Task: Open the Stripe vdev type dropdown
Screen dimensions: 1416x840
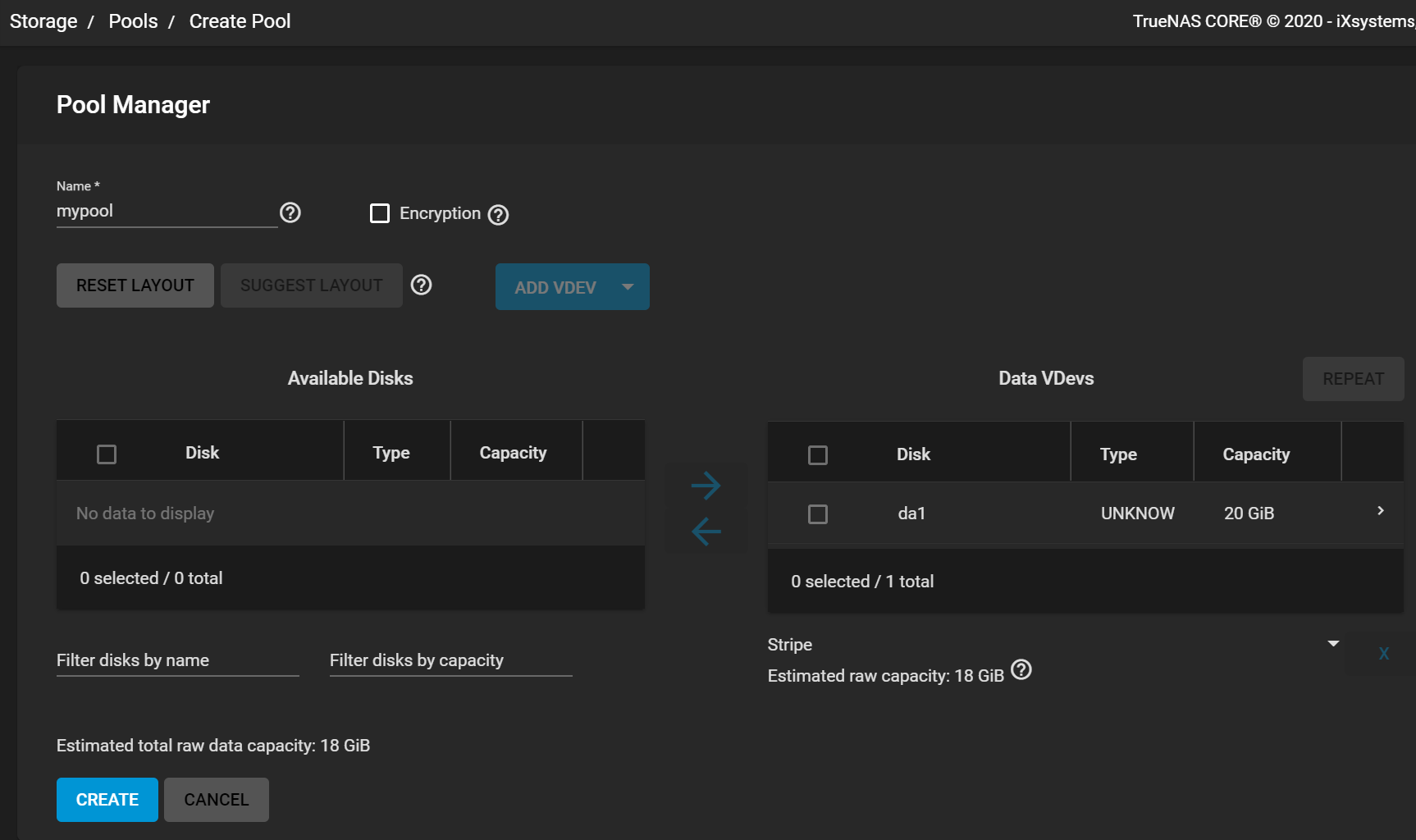Action: point(1053,645)
